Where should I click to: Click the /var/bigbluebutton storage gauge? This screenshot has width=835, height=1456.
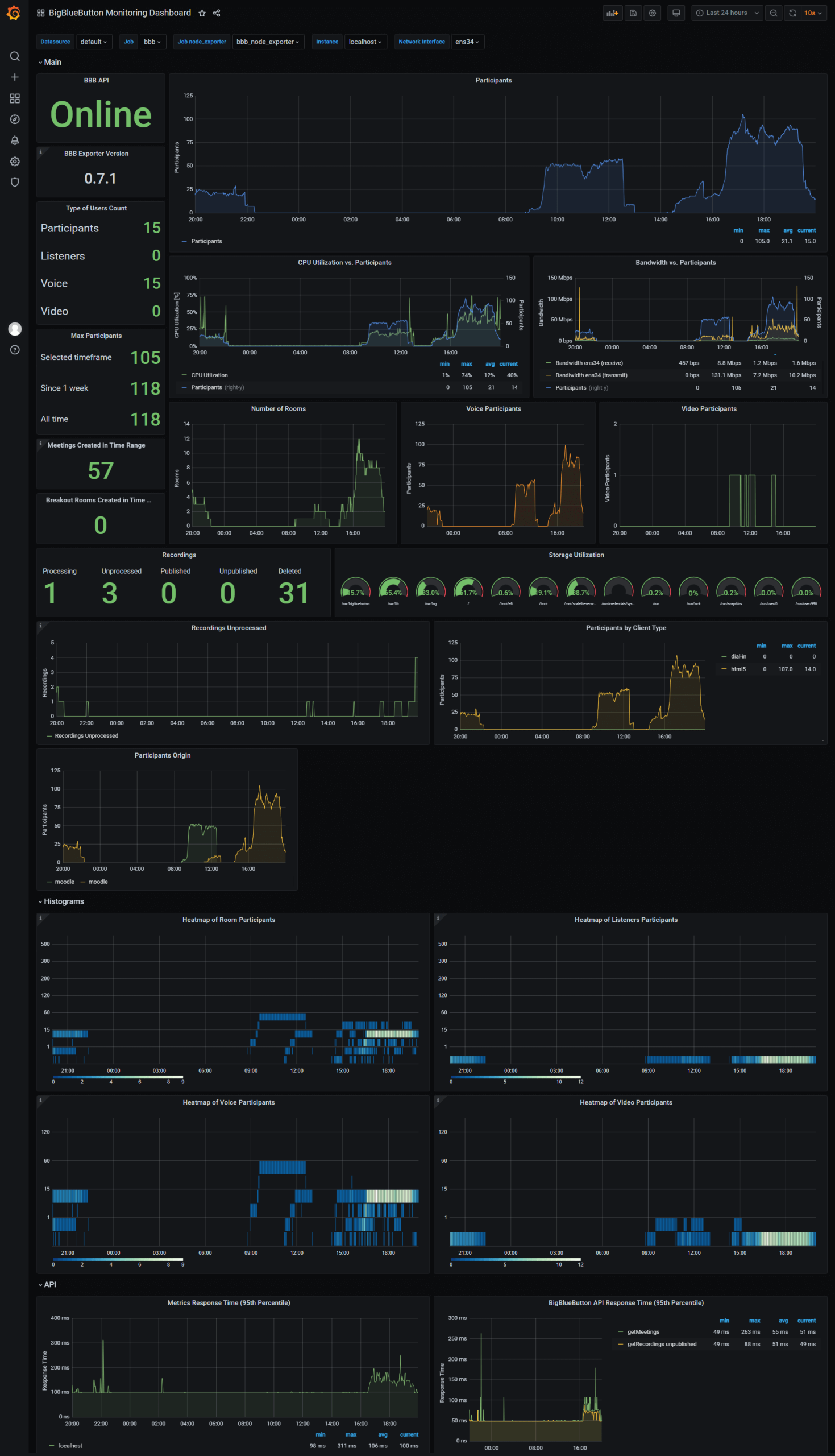[x=356, y=591]
